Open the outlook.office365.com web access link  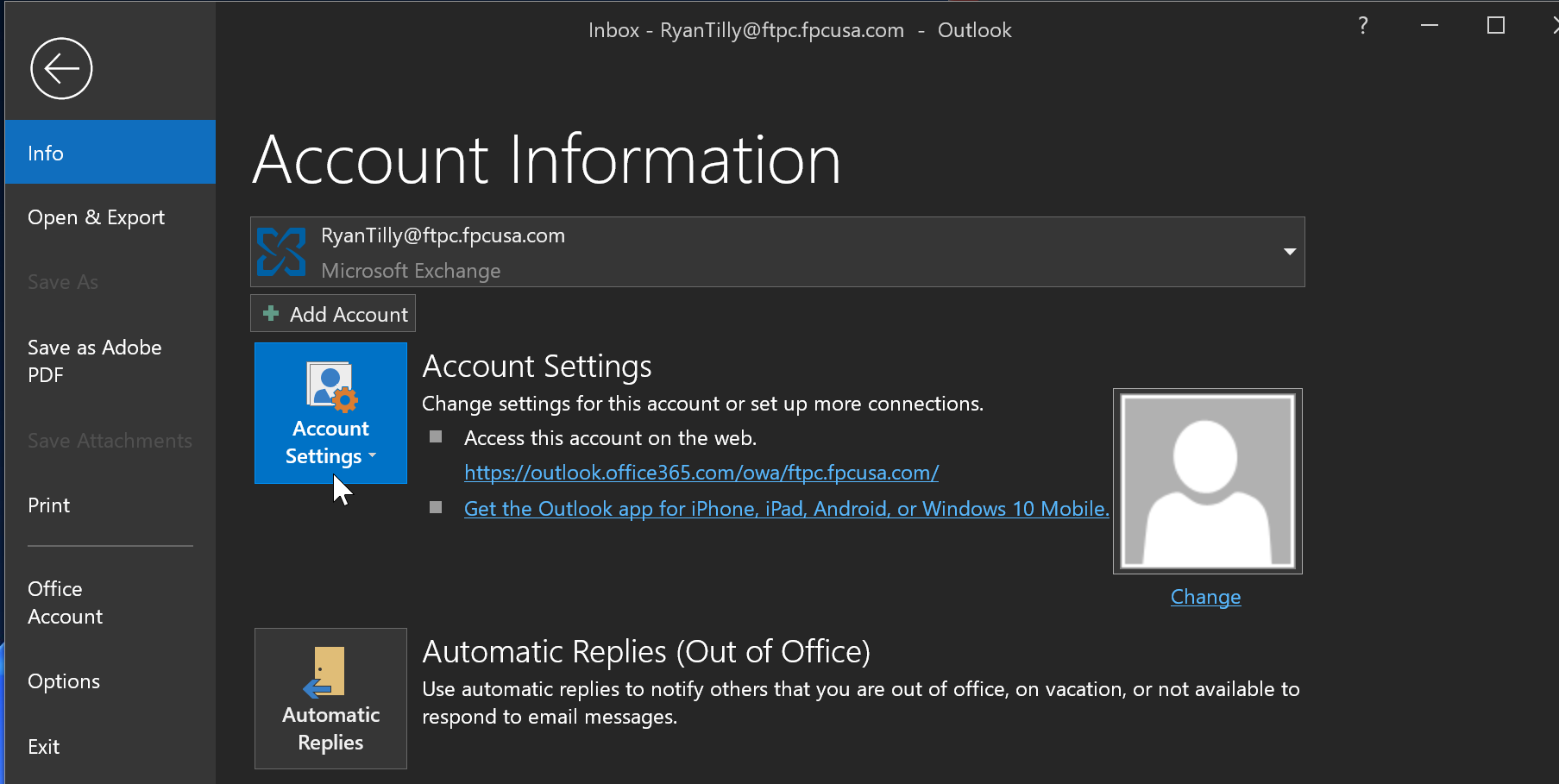tap(701, 473)
